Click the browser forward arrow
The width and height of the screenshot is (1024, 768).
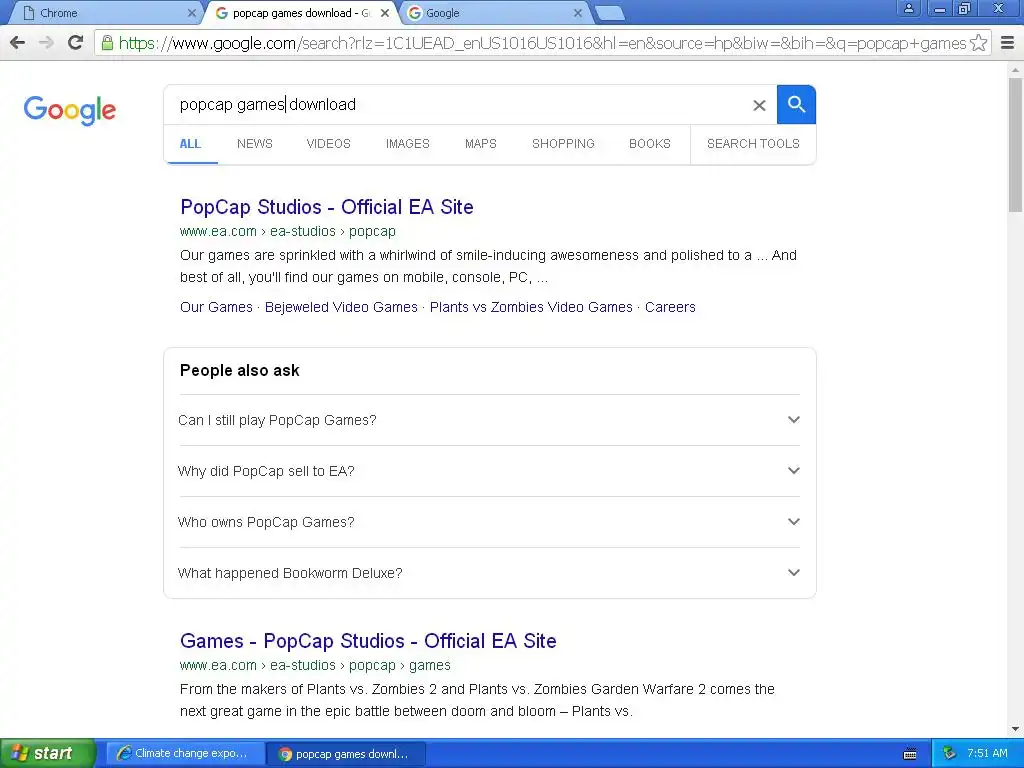coord(46,43)
